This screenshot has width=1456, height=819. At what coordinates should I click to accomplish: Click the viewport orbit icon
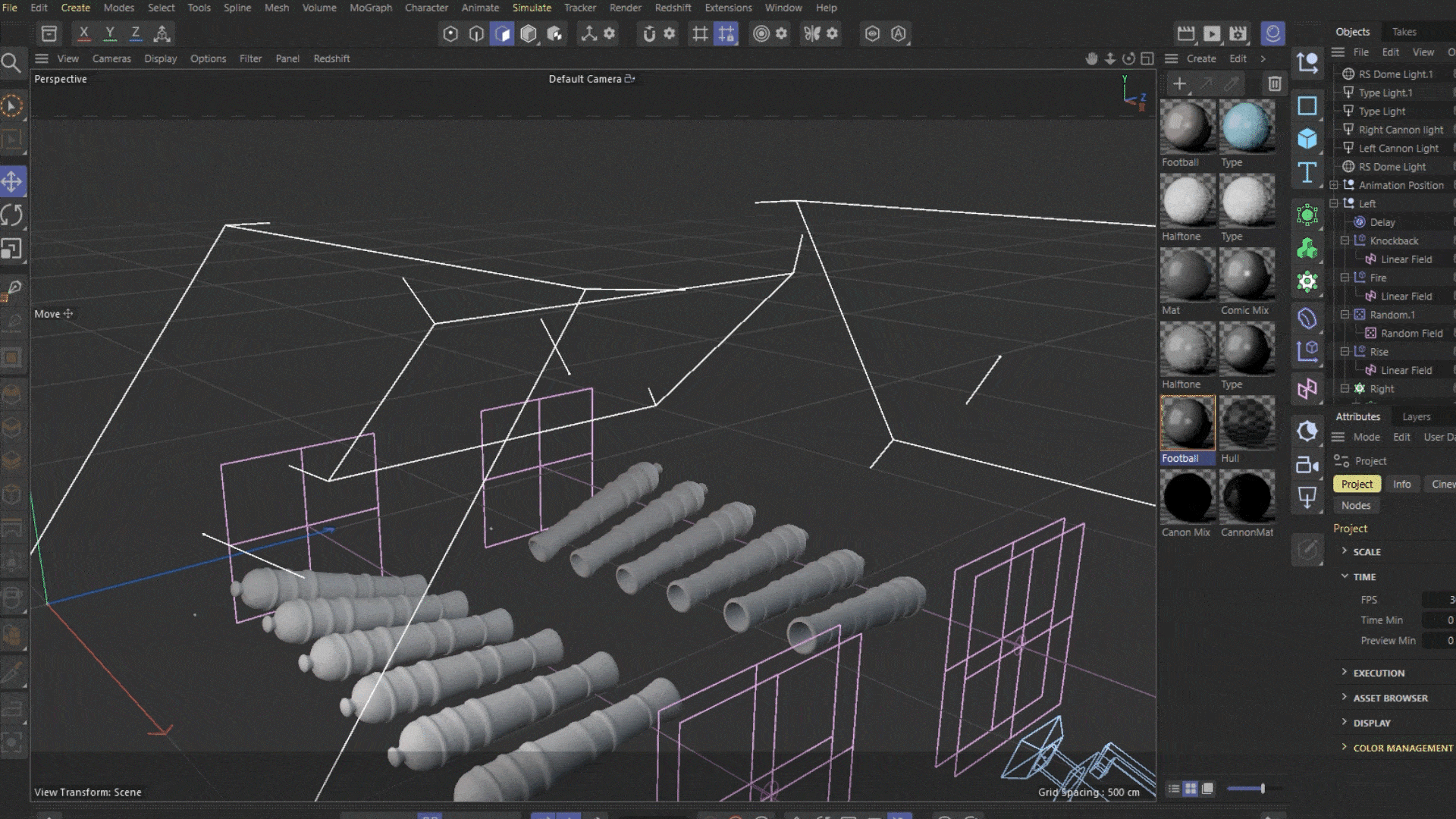click(1128, 58)
